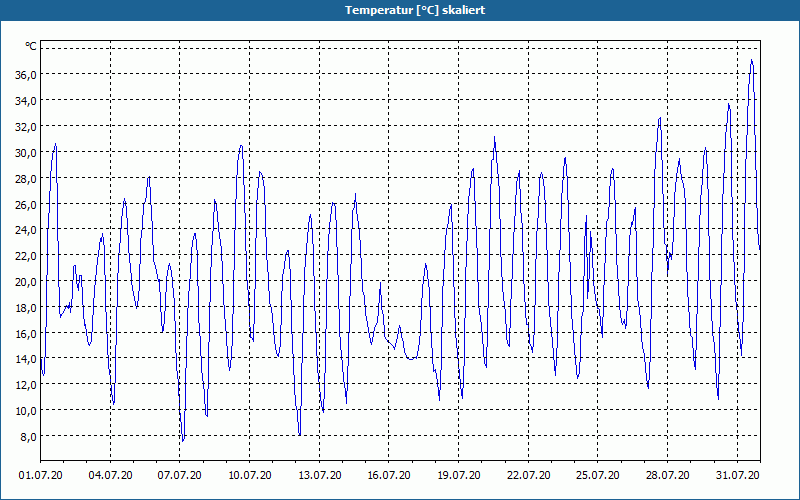Click the highest temperature peak near 37 °C

click(751, 60)
